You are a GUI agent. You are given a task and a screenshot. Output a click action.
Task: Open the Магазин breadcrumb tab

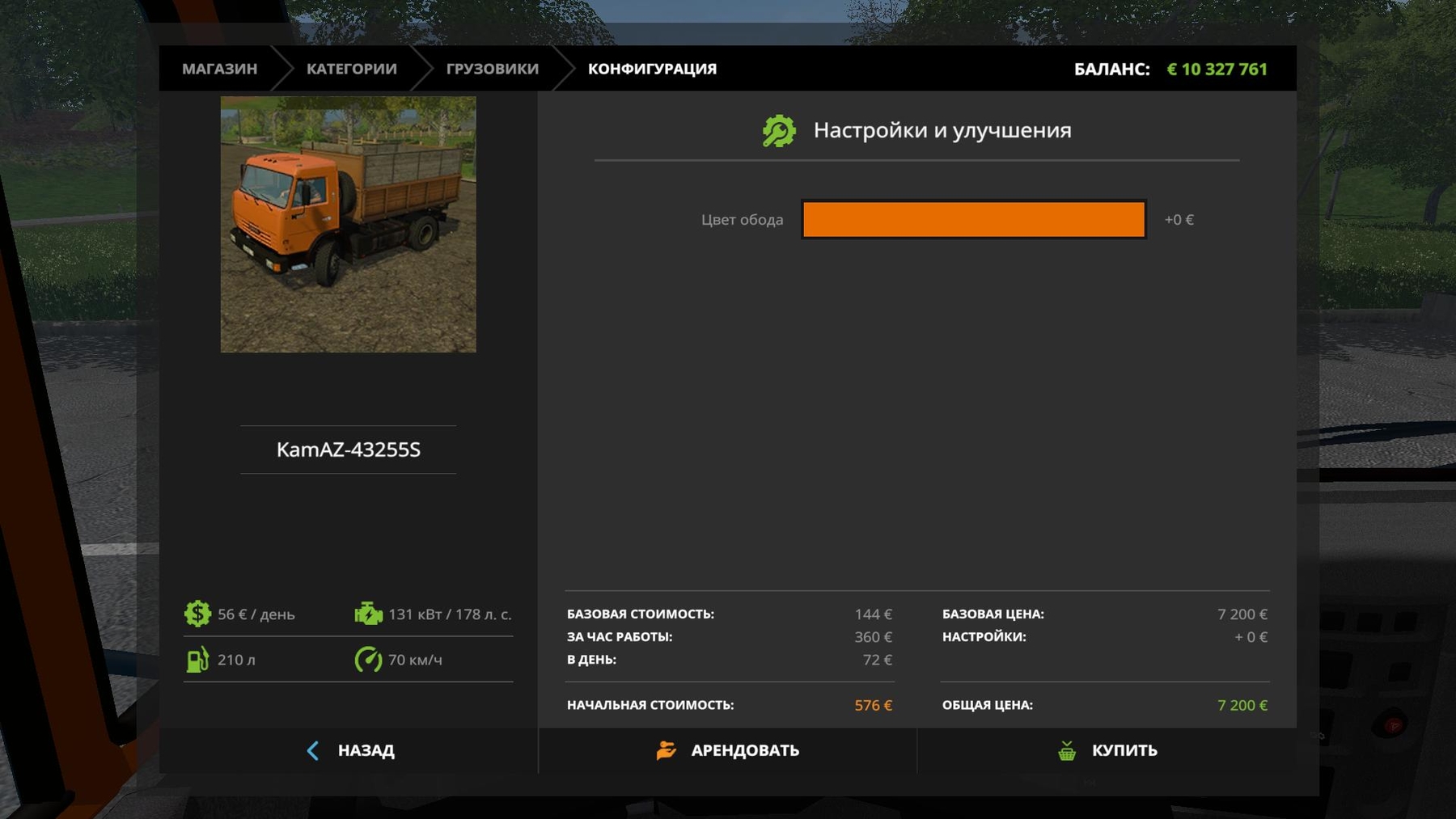tap(219, 69)
